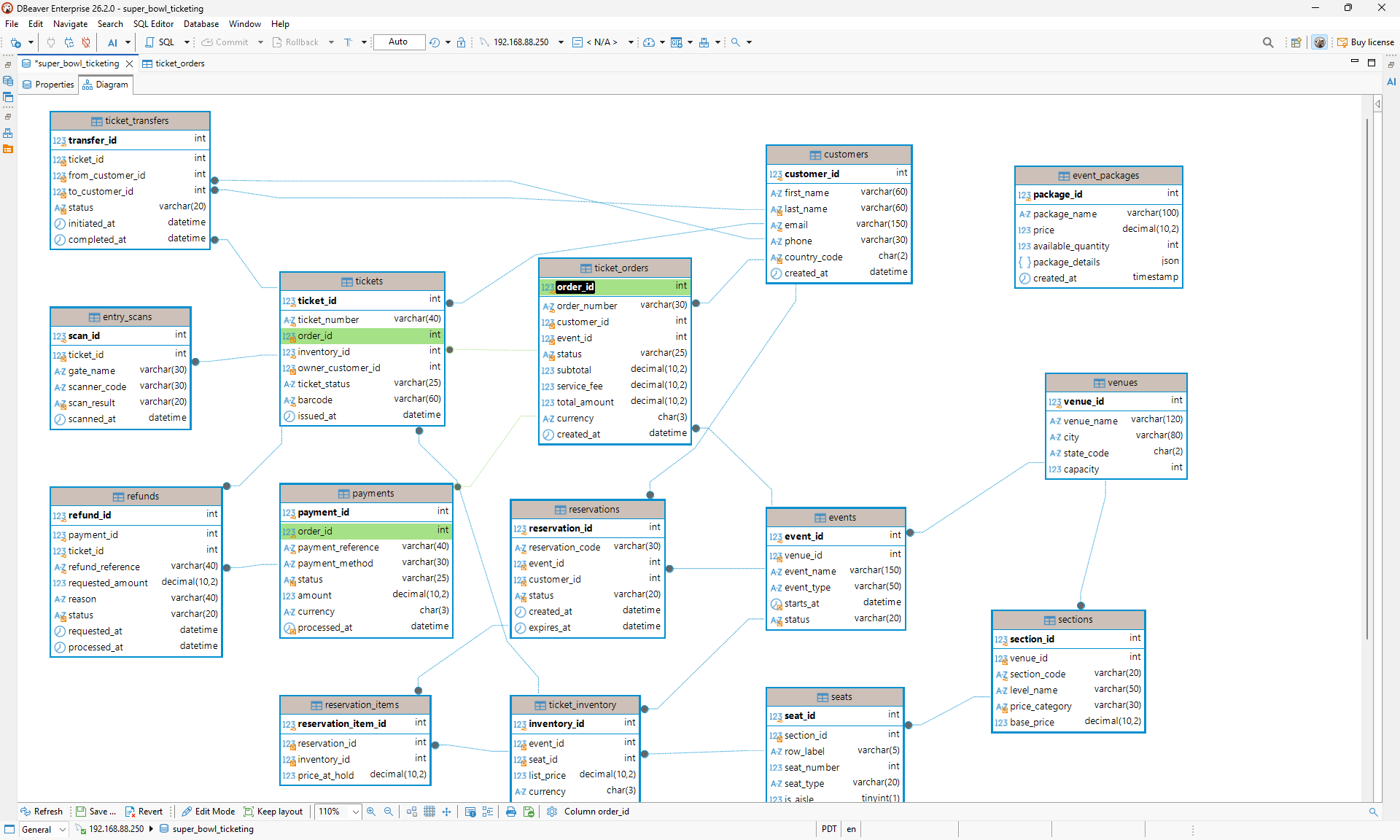The width and height of the screenshot is (1400, 840).
Task: Switch to the Properties tab
Action: pyautogui.click(x=47, y=85)
